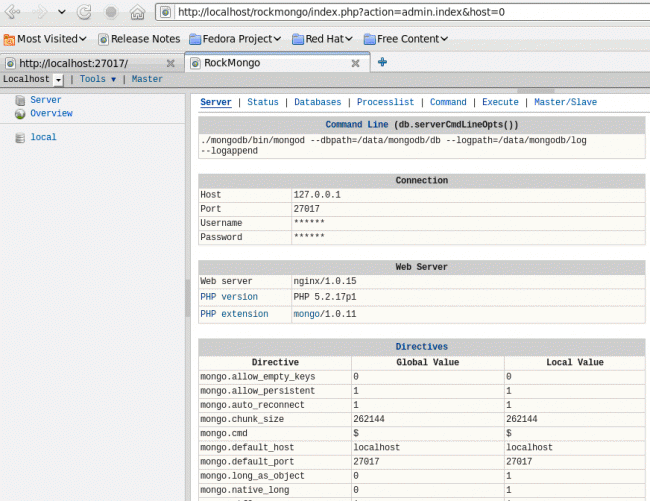This screenshot has height=501, width=650.
Task: Click the browser Forward arrow icon
Action: tap(40, 12)
